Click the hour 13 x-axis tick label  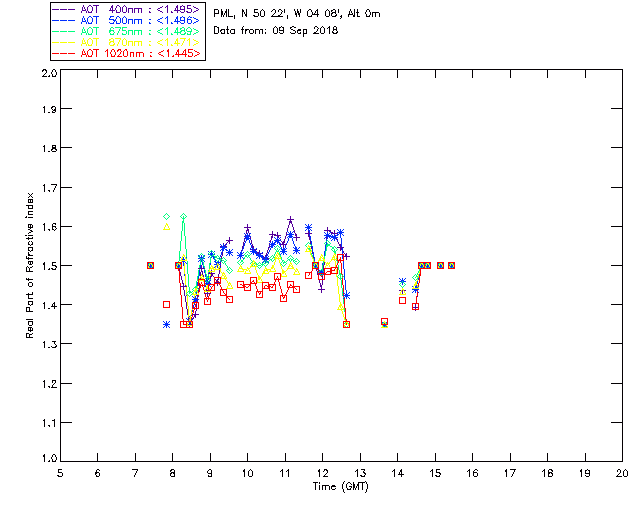[x=360, y=473]
